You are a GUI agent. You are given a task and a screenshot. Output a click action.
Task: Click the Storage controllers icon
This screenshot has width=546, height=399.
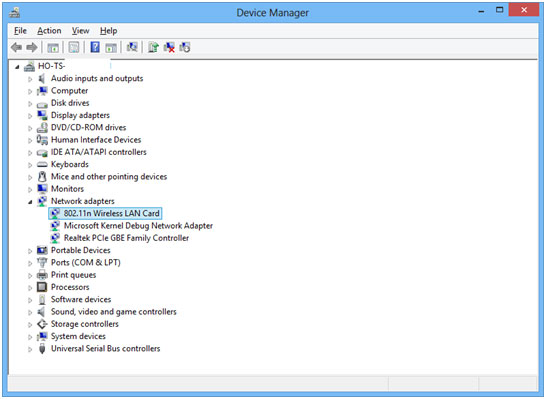[x=42, y=324]
